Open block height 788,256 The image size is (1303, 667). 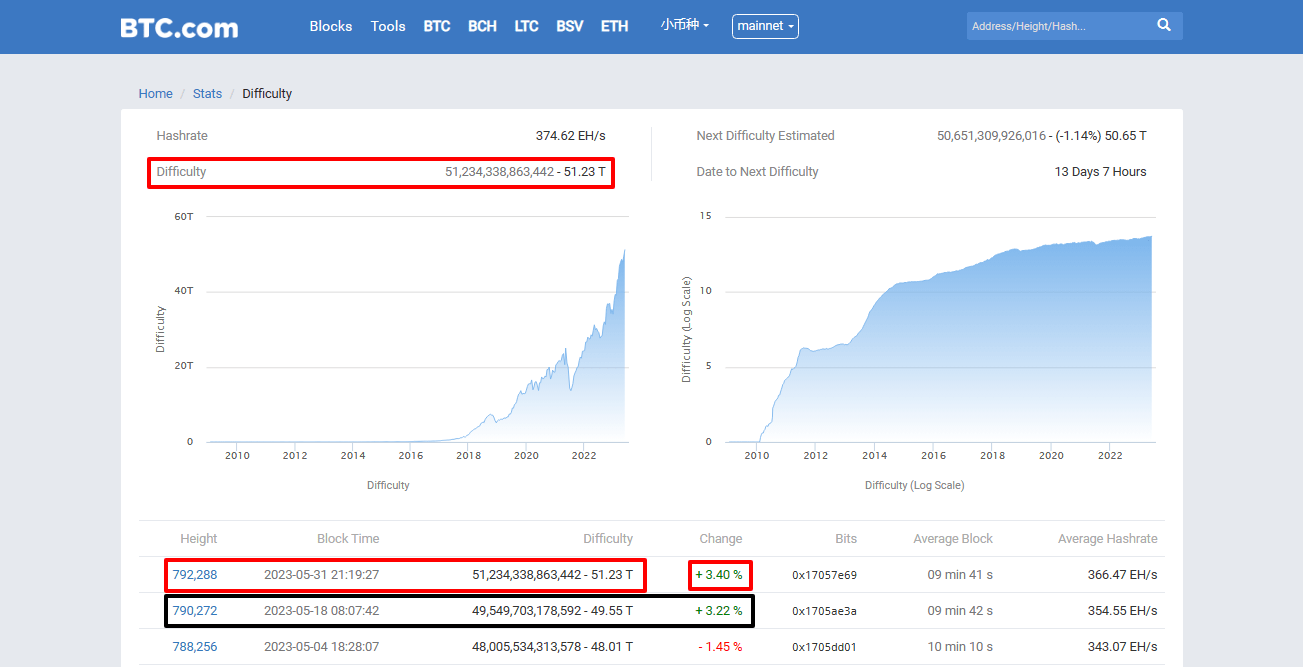[x=195, y=647]
